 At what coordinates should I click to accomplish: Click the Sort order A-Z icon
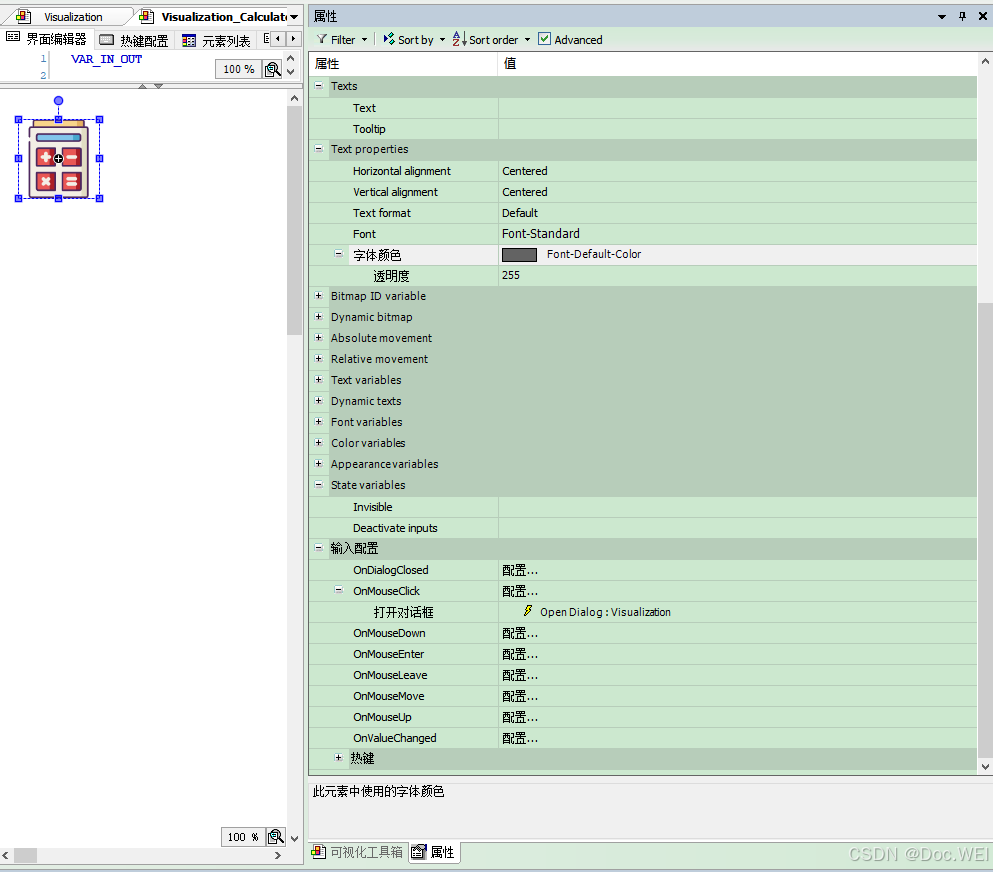coord(459,39)
